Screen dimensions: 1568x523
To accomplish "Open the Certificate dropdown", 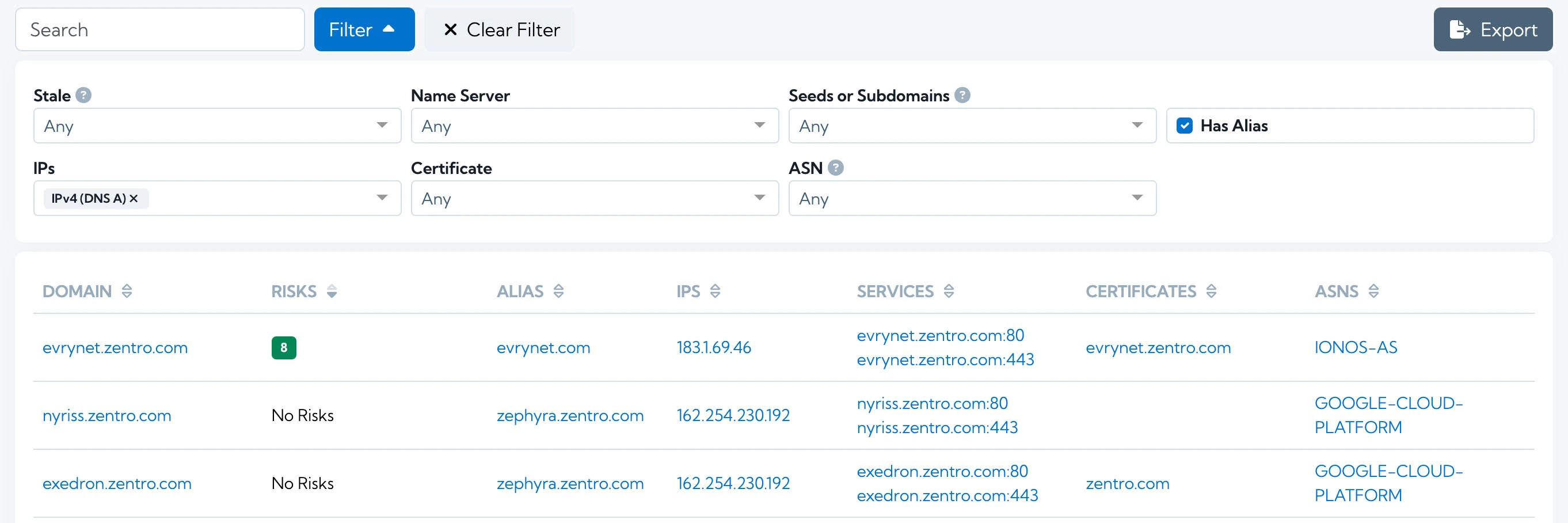I will click(x=595, y=199).
